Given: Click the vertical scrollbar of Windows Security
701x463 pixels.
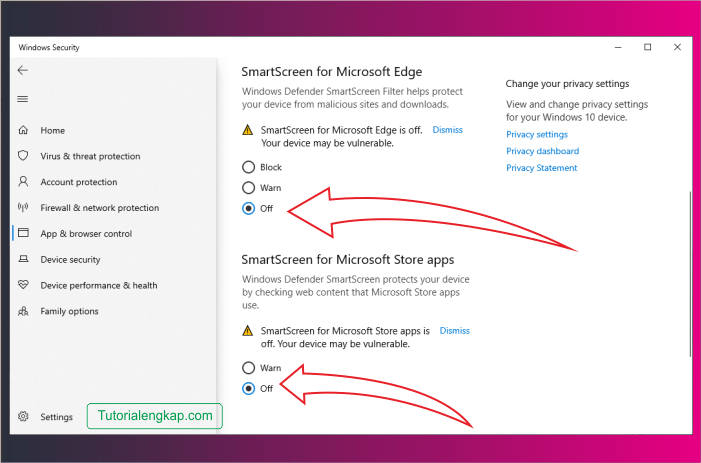Looking at the screenshot, I should click(690, 273).
